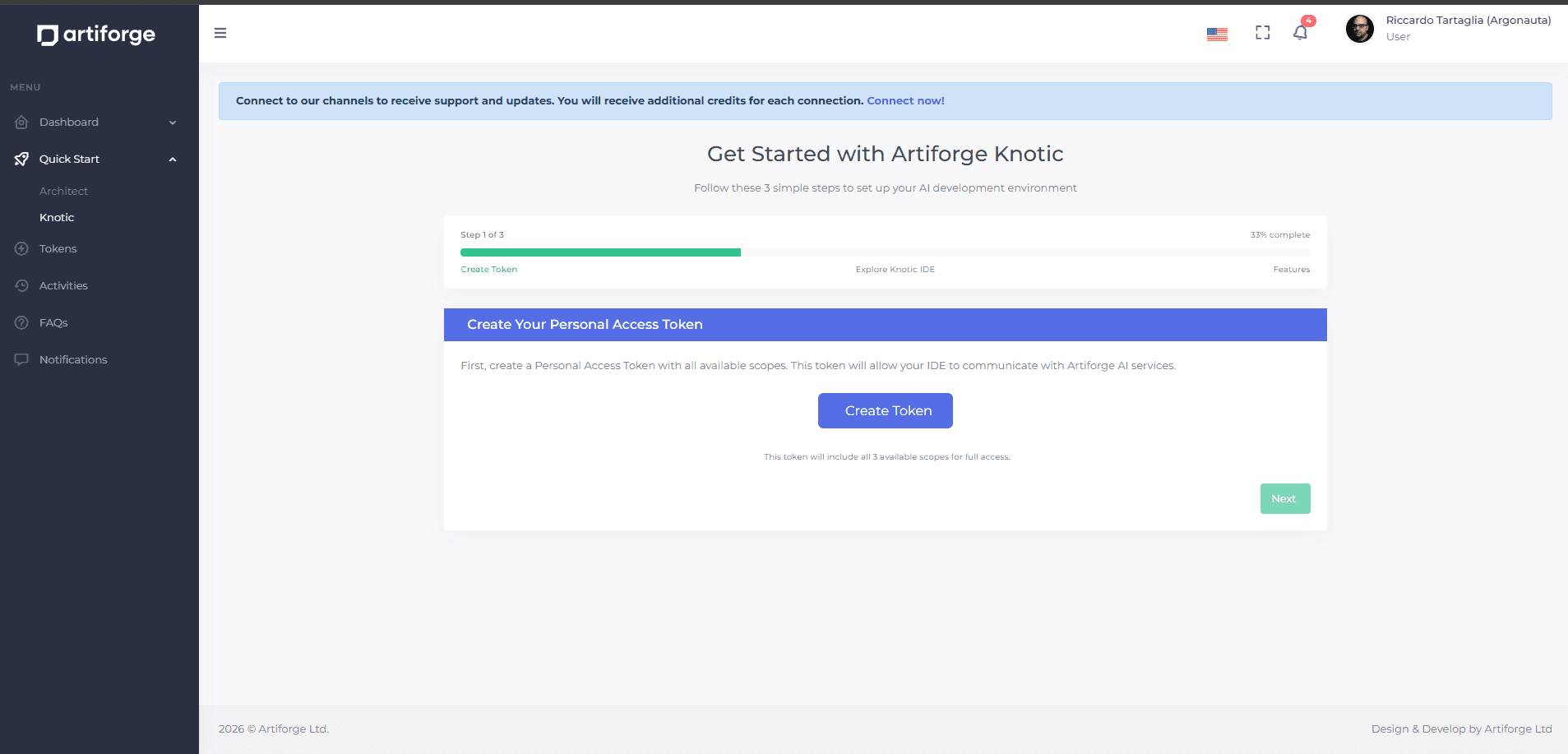Viewport: 1568px width, 754px height.
Task: Click the green step progress bar
Action: coord(600,252)
